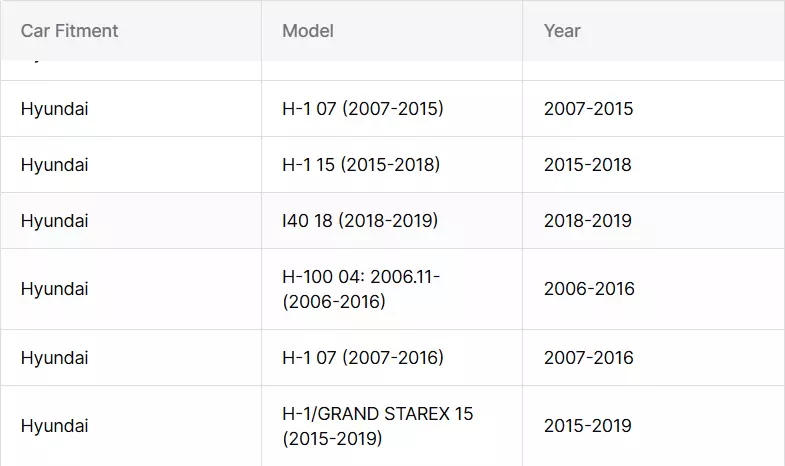Viewport: 785px width, 466px height.
Task: Select the H-1 15 (2015-2018) model cell
Action: [392, 165]
